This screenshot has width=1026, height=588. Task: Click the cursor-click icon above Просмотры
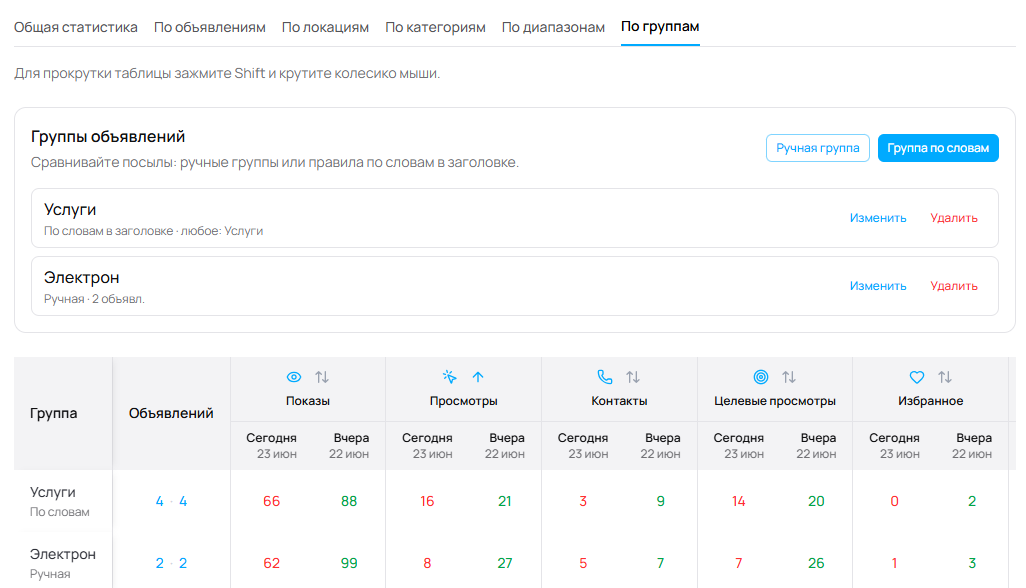[x=450, y=377]
